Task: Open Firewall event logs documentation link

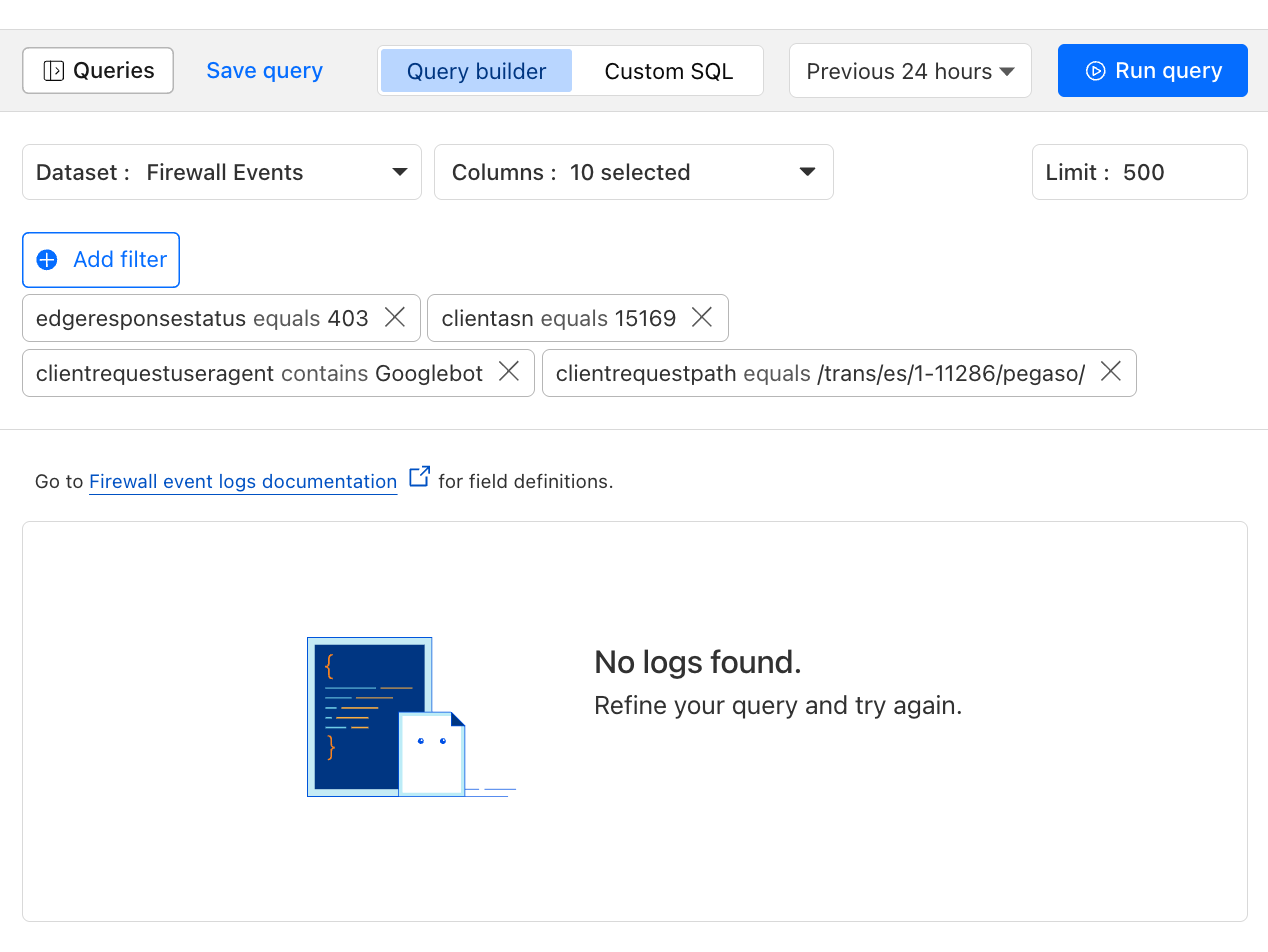Action: pyautogui.click(x=243, y=482)
